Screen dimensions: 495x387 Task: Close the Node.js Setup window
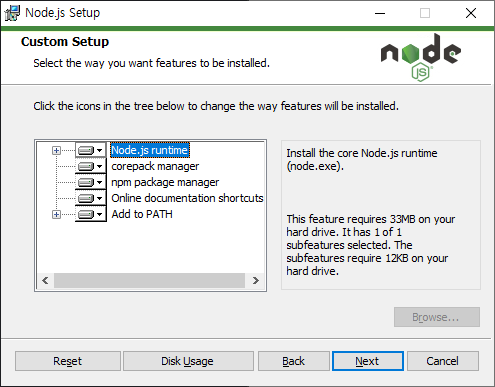[x=471, y=13]
